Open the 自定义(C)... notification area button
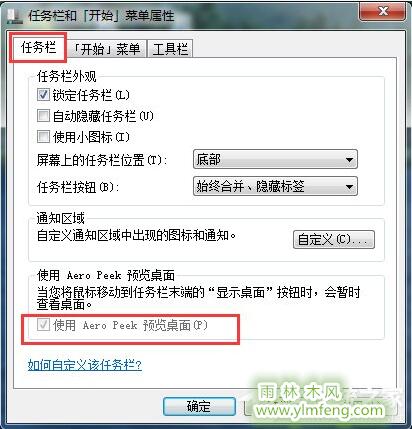Viewport: 412px width, 429px height. 334,239
